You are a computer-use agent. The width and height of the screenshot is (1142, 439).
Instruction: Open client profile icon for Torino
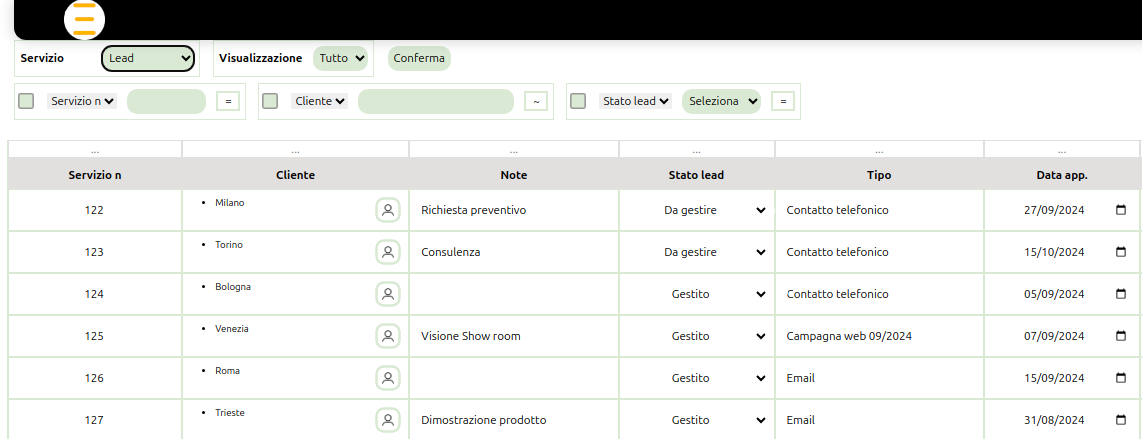[x=388, y=252]
